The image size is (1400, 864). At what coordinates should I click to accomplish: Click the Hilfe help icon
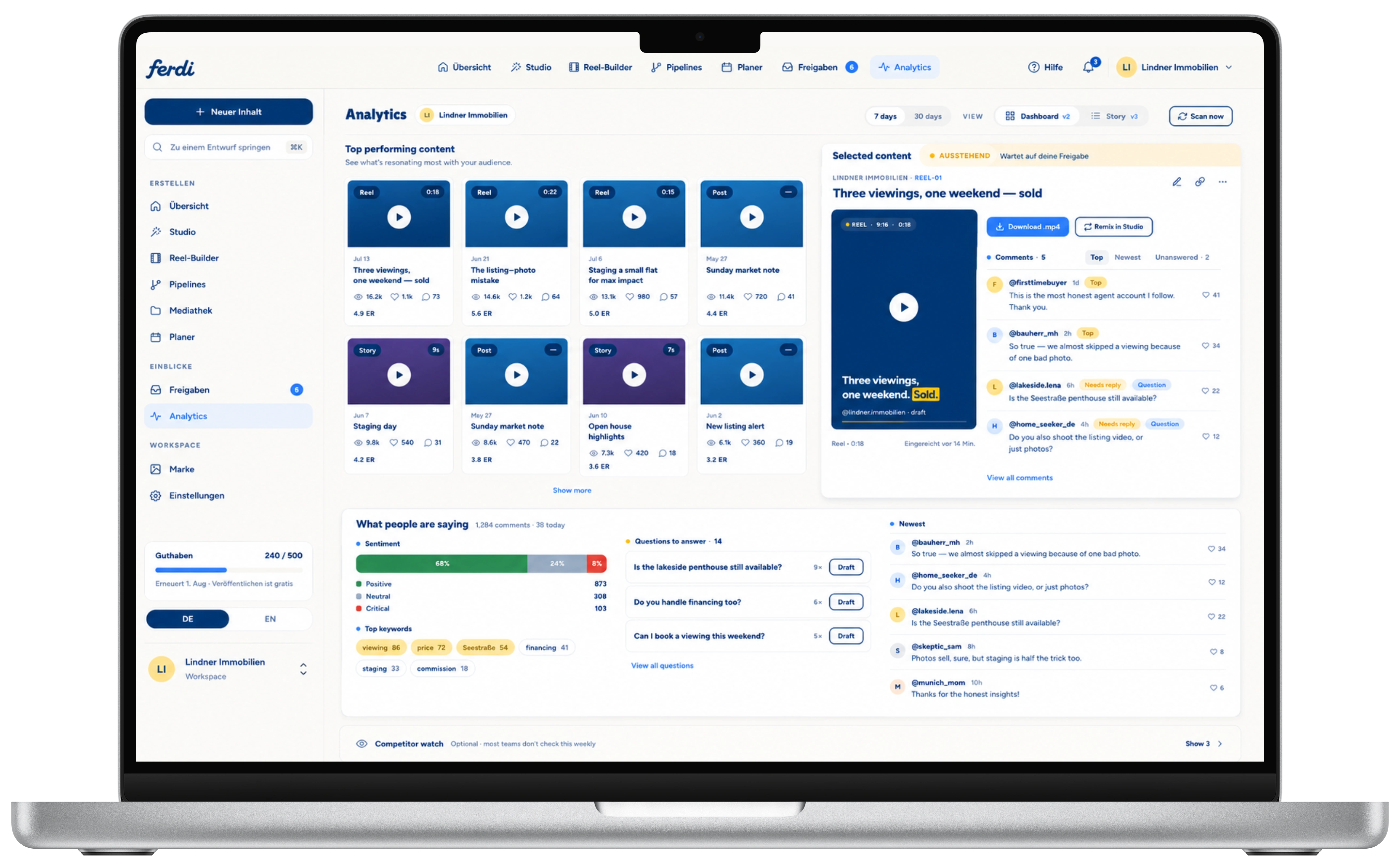point(1033,67)
